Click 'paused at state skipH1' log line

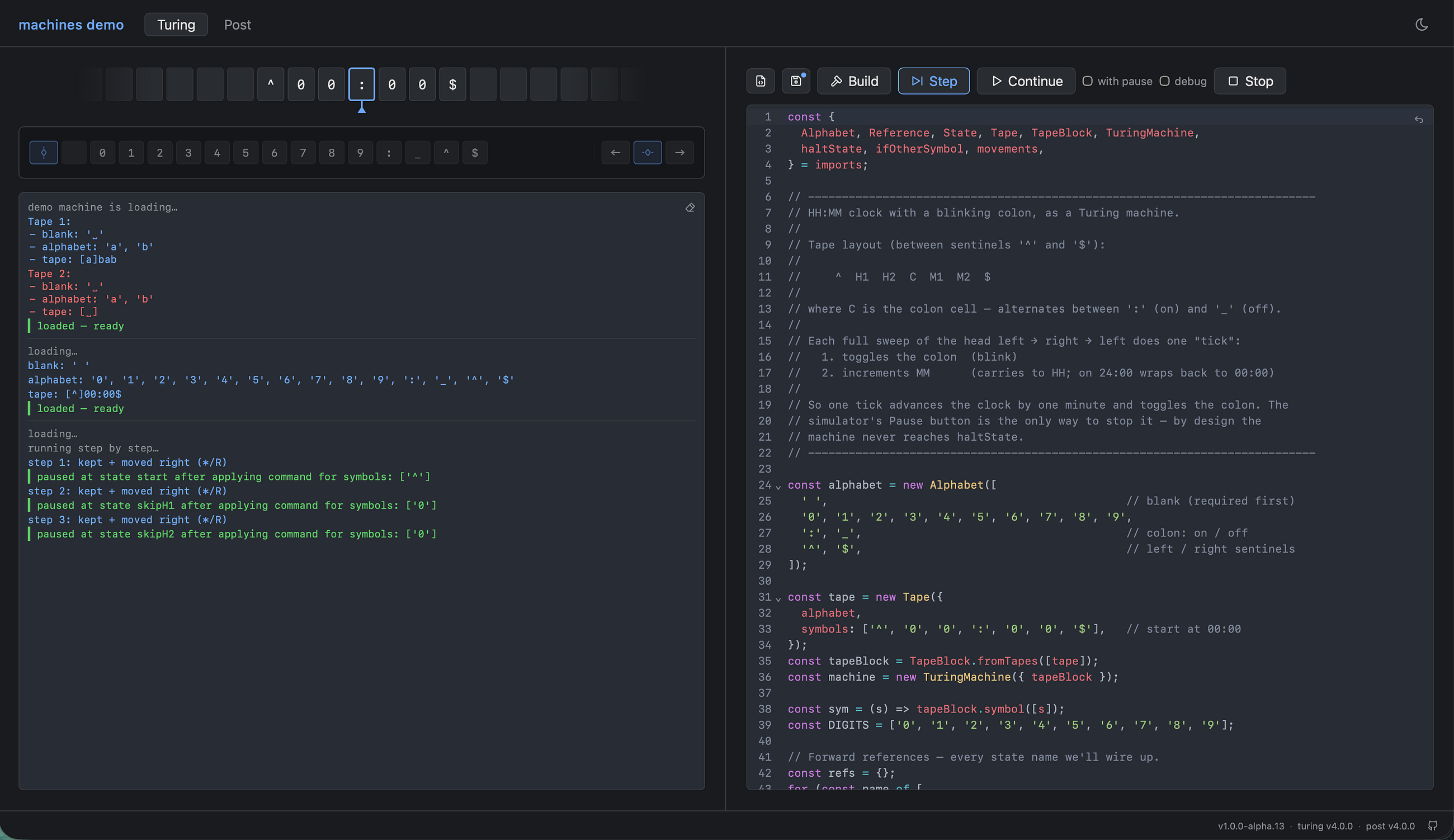pyautogui.click(x=237, y=506)
